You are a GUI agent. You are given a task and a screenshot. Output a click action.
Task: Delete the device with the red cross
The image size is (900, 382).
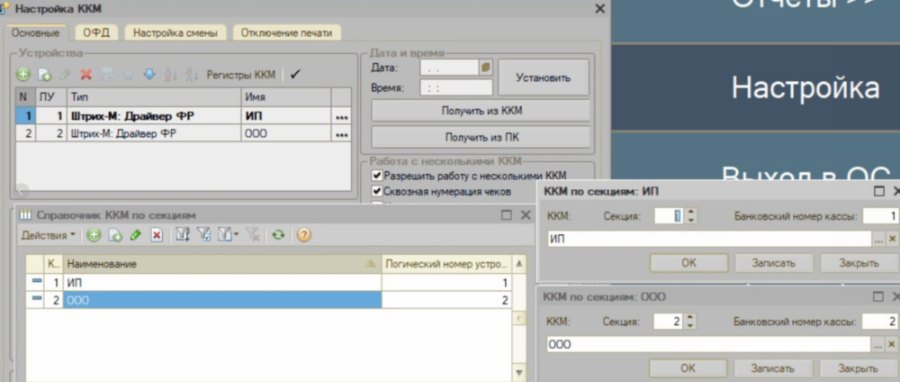pos(86,75)
